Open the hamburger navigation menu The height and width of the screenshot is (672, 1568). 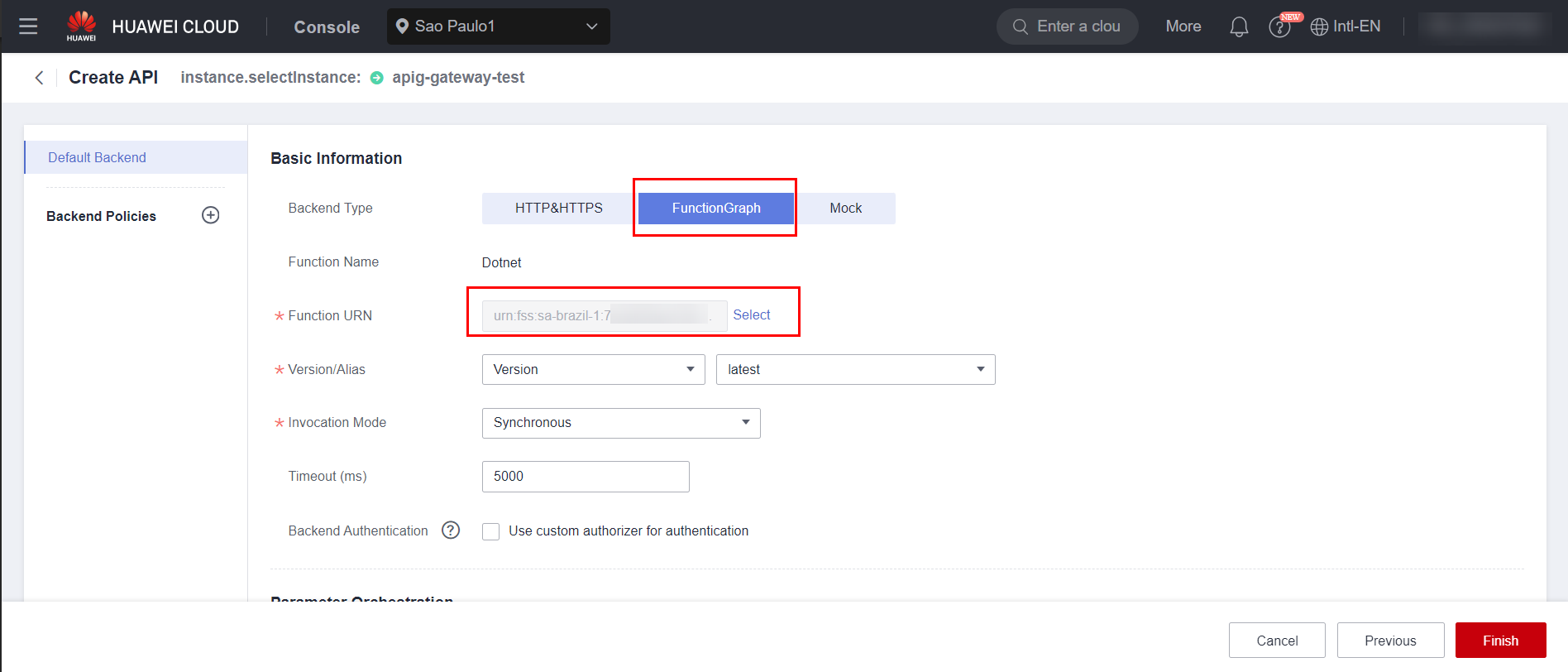pos(28,26)
